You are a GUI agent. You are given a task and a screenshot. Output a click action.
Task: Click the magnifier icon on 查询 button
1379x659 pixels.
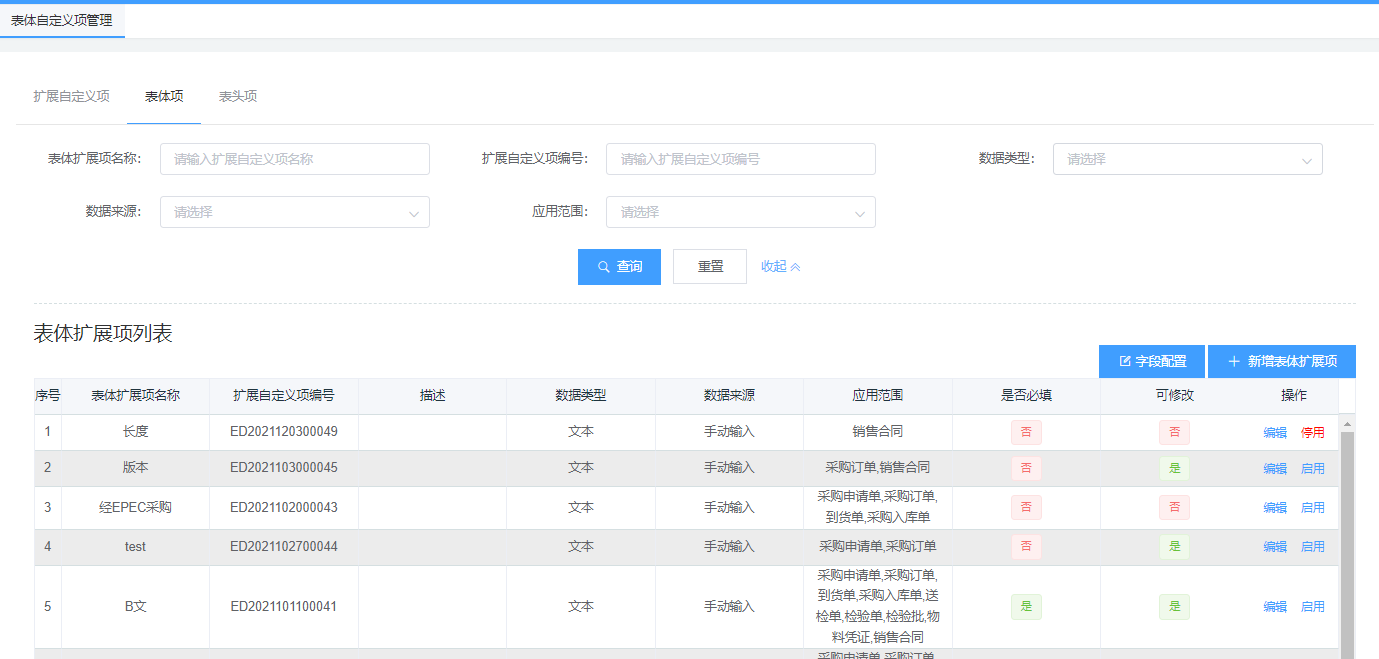[x=603, y=267]
